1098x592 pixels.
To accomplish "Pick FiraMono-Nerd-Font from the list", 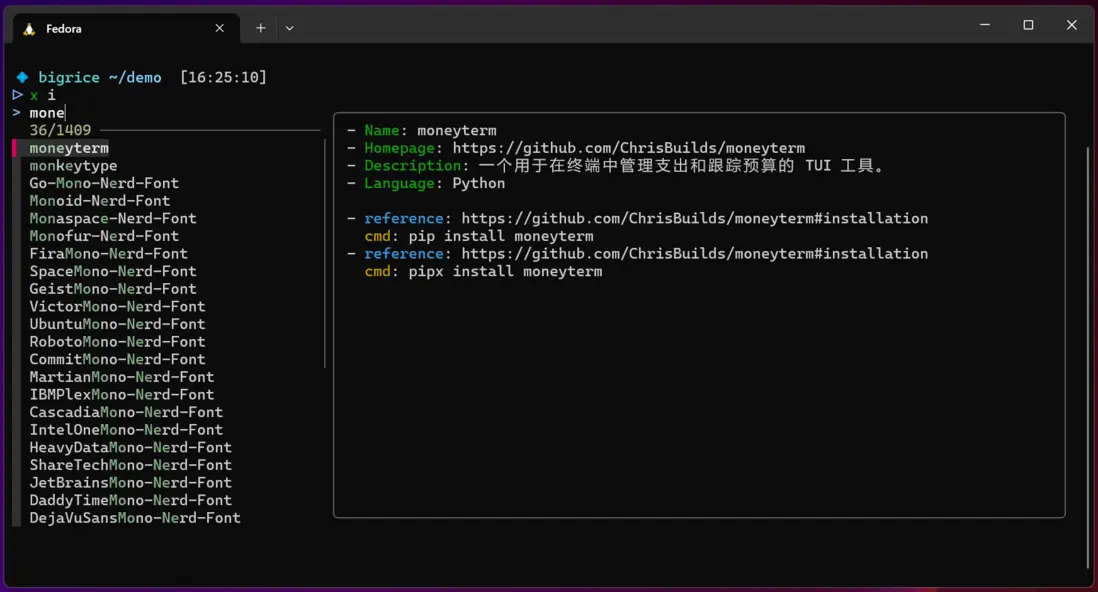I will click(x=108, y=254).
